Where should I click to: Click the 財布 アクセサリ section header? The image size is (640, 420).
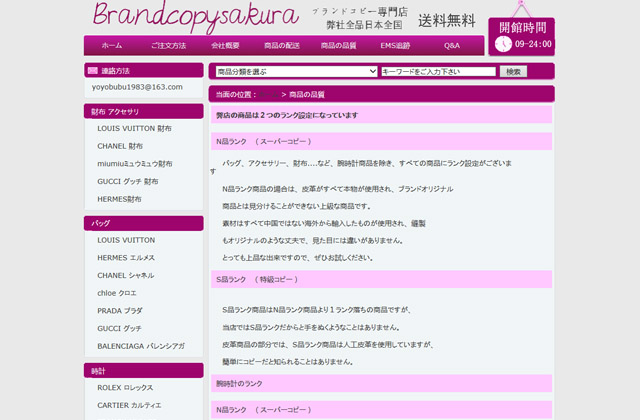[x=144, y=111]
